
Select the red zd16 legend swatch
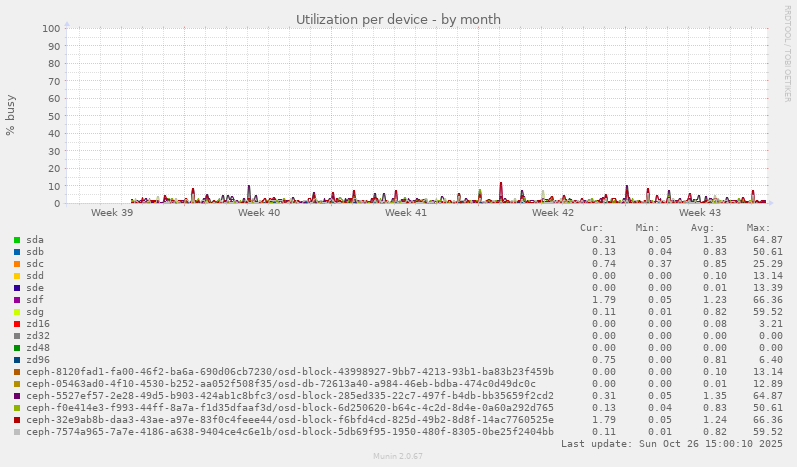pos(17,324)
